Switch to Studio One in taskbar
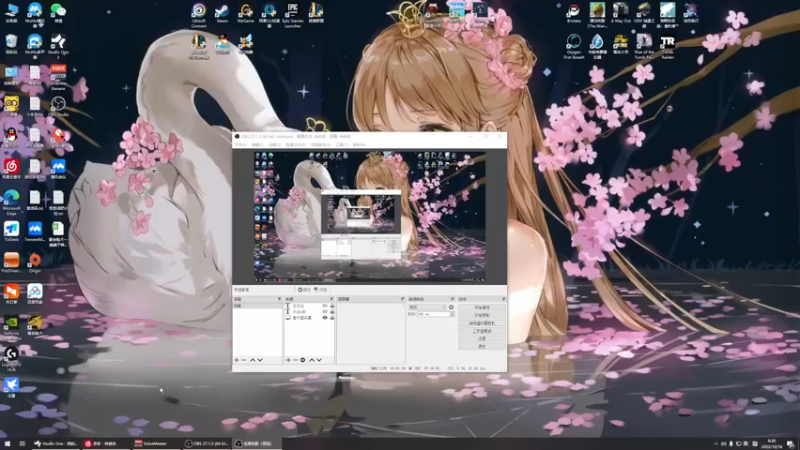The height and width of the screenshot is (450, 800). pyautogui.click(x=56, y=444)
